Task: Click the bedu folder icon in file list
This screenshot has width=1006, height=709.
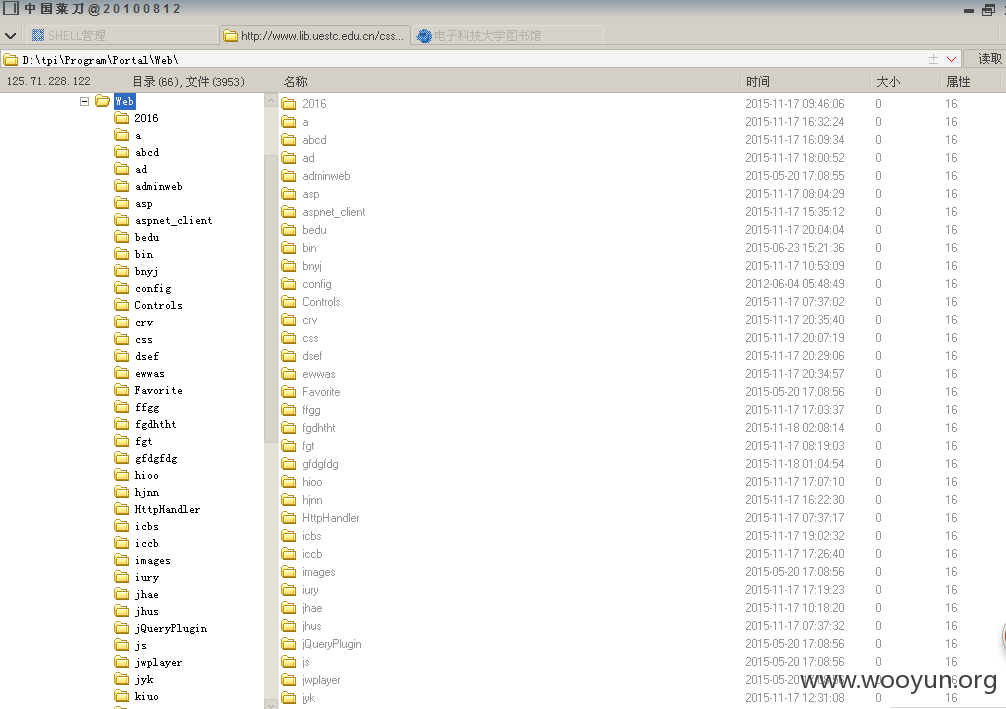Action: coord(289,230)
